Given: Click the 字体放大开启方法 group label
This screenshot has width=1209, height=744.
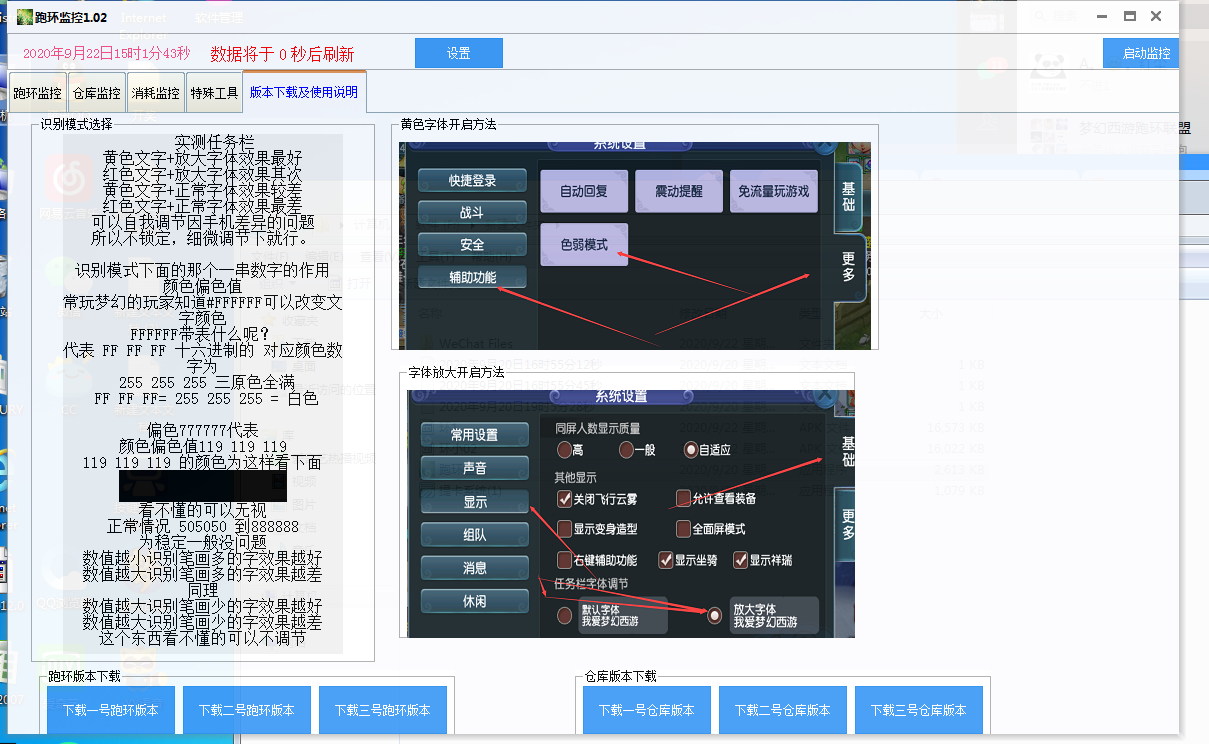Looking at the screenshot, I should tap(456, 372).
